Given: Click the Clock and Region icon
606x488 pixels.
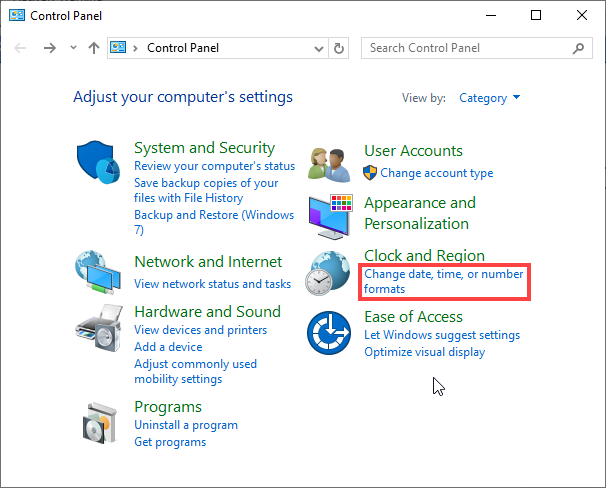Looking at the screenshot, I should coord(331,273).
